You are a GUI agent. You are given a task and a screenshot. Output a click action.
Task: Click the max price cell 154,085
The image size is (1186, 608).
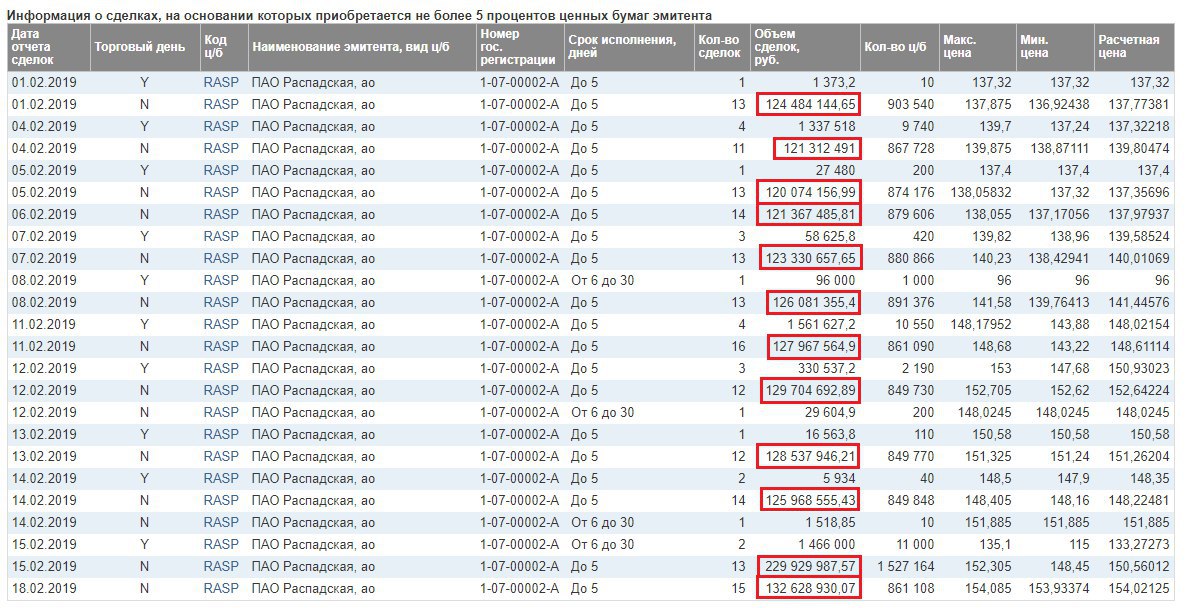(987, 588)
